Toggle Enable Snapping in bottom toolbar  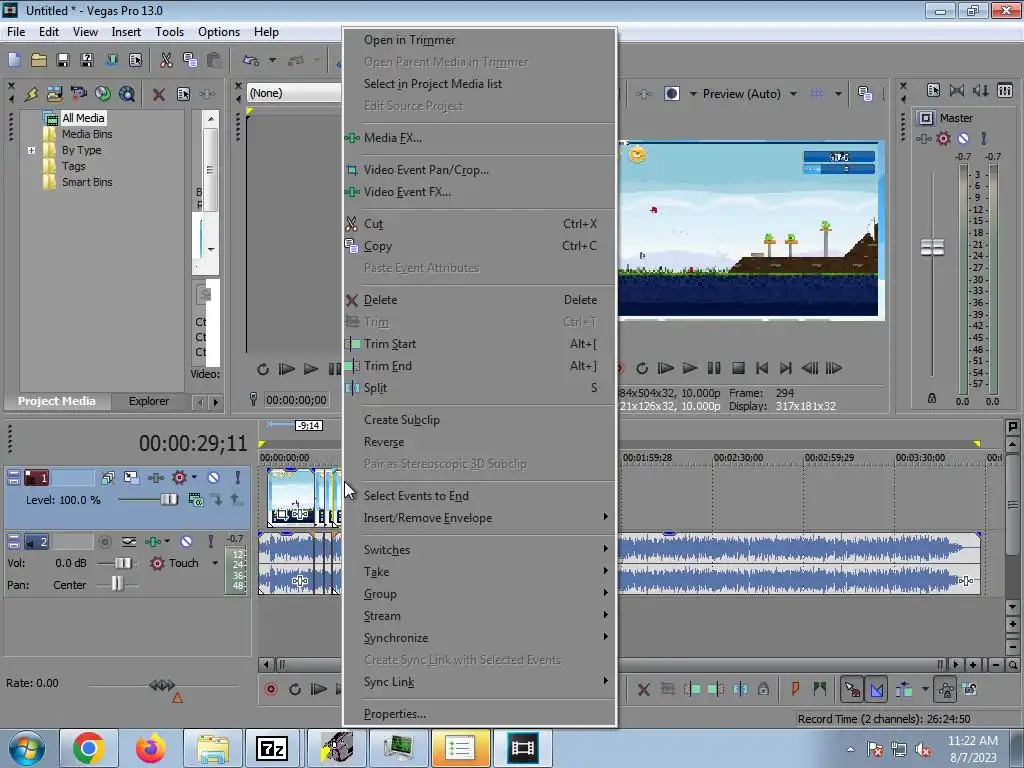pyautogui.click(x=852, y=688)
